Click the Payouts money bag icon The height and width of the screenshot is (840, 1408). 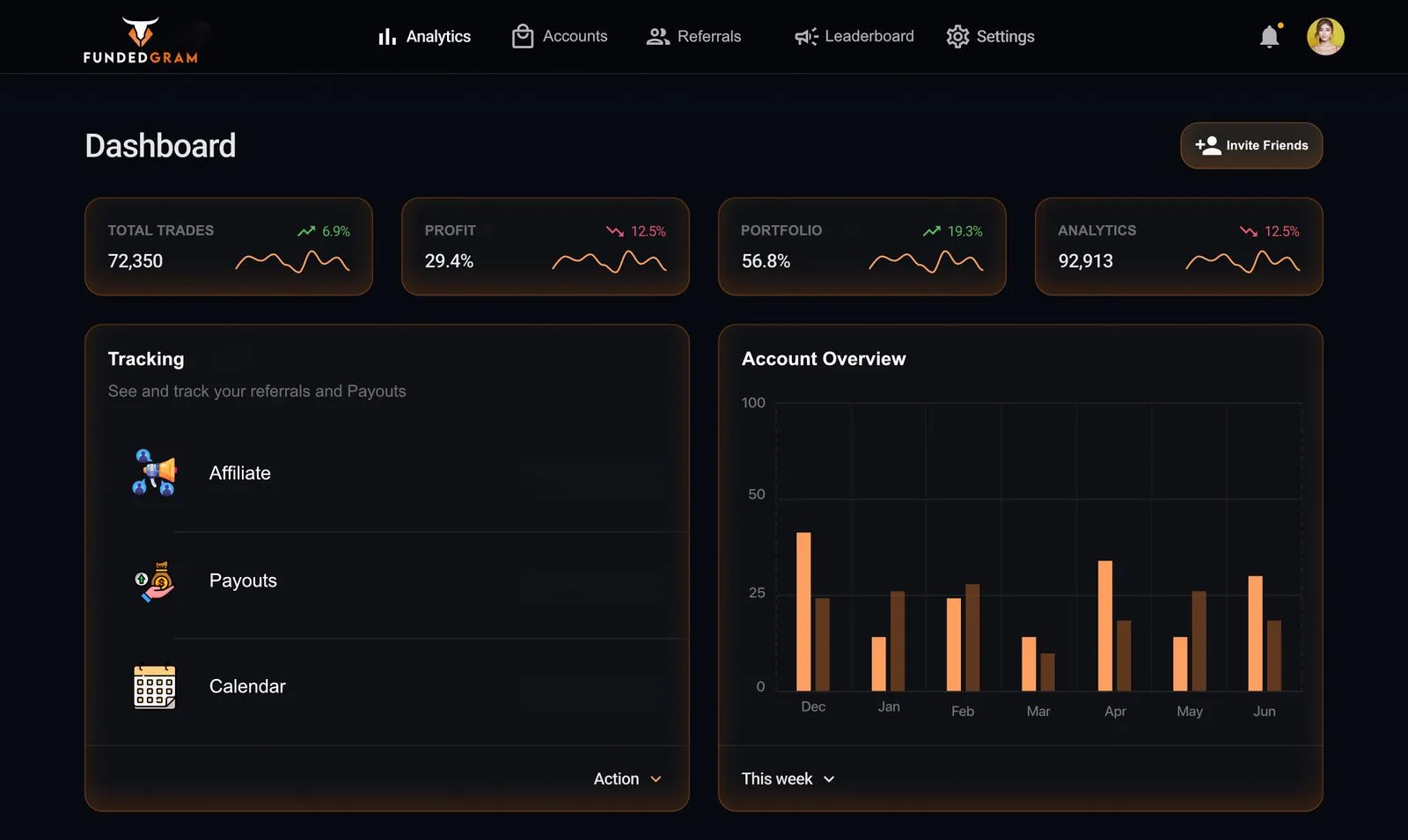coord(155,581)
